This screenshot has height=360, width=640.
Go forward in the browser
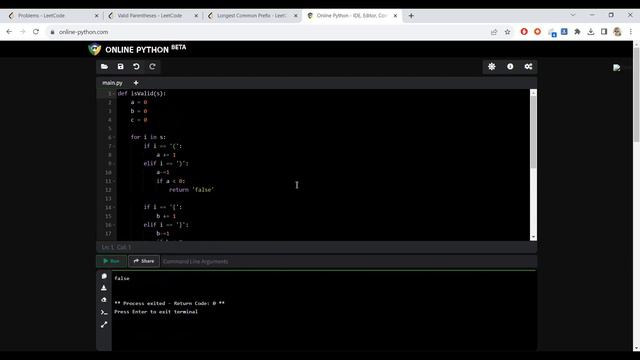click(x=22, y=31)
